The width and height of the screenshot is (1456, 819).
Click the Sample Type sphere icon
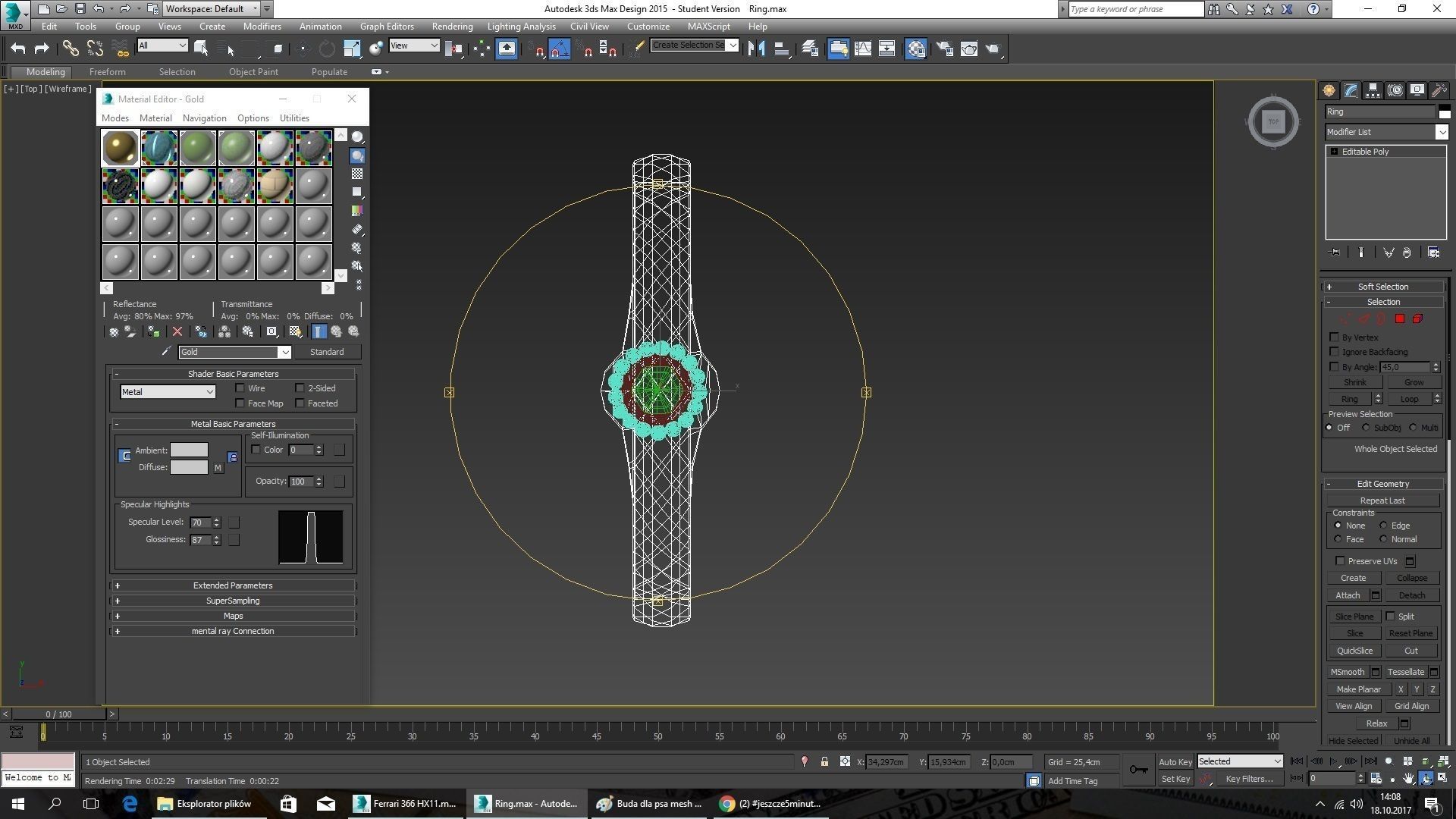[x=357, y=137]
